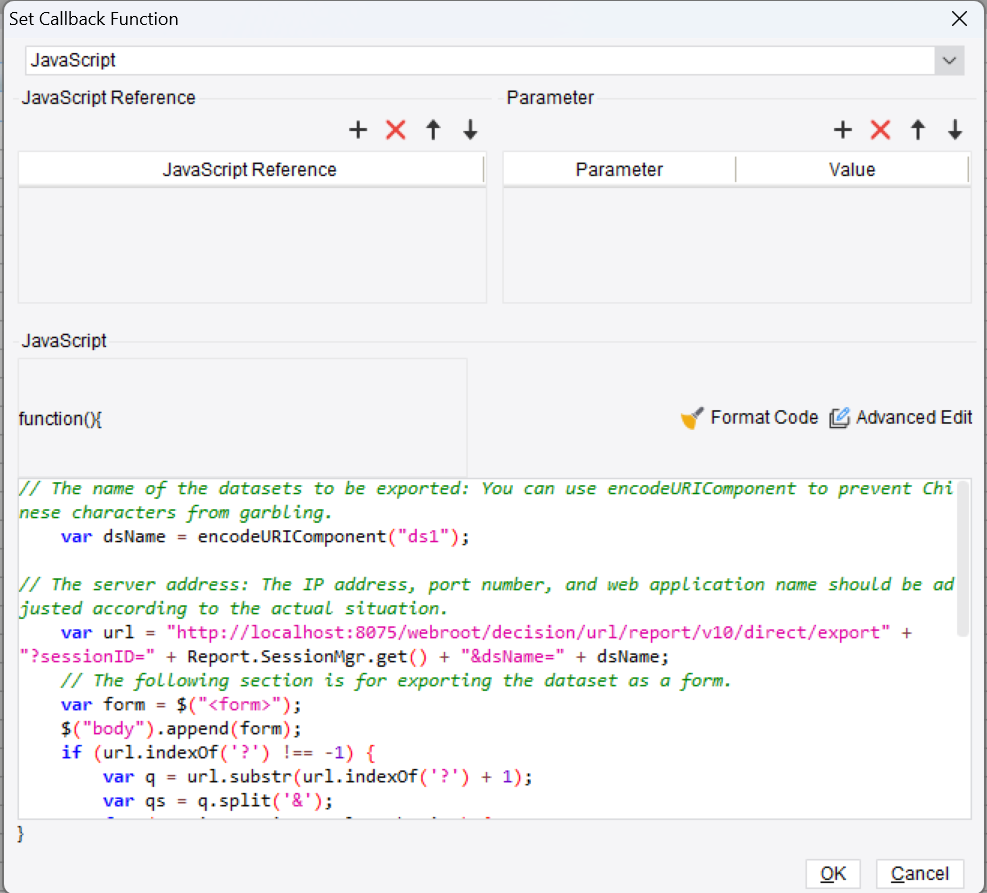This screenshot has width=987, height=893.
Task: Click the function(){ header text
Action: (x=60, y=418)
